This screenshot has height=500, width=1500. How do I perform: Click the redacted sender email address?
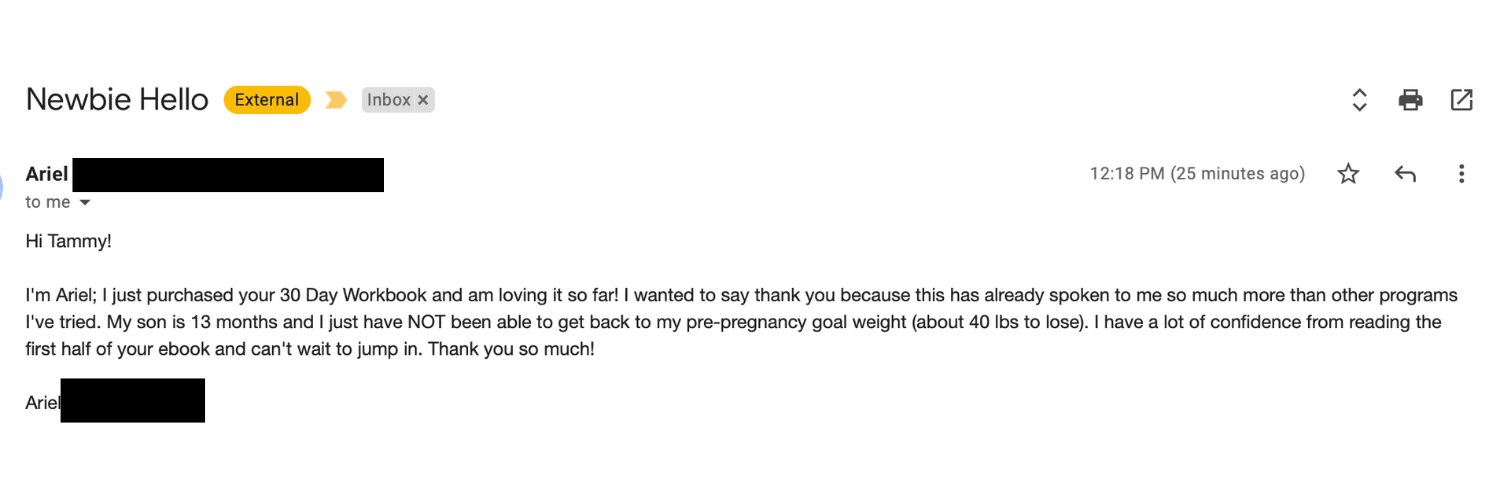(x=228, y=174)
